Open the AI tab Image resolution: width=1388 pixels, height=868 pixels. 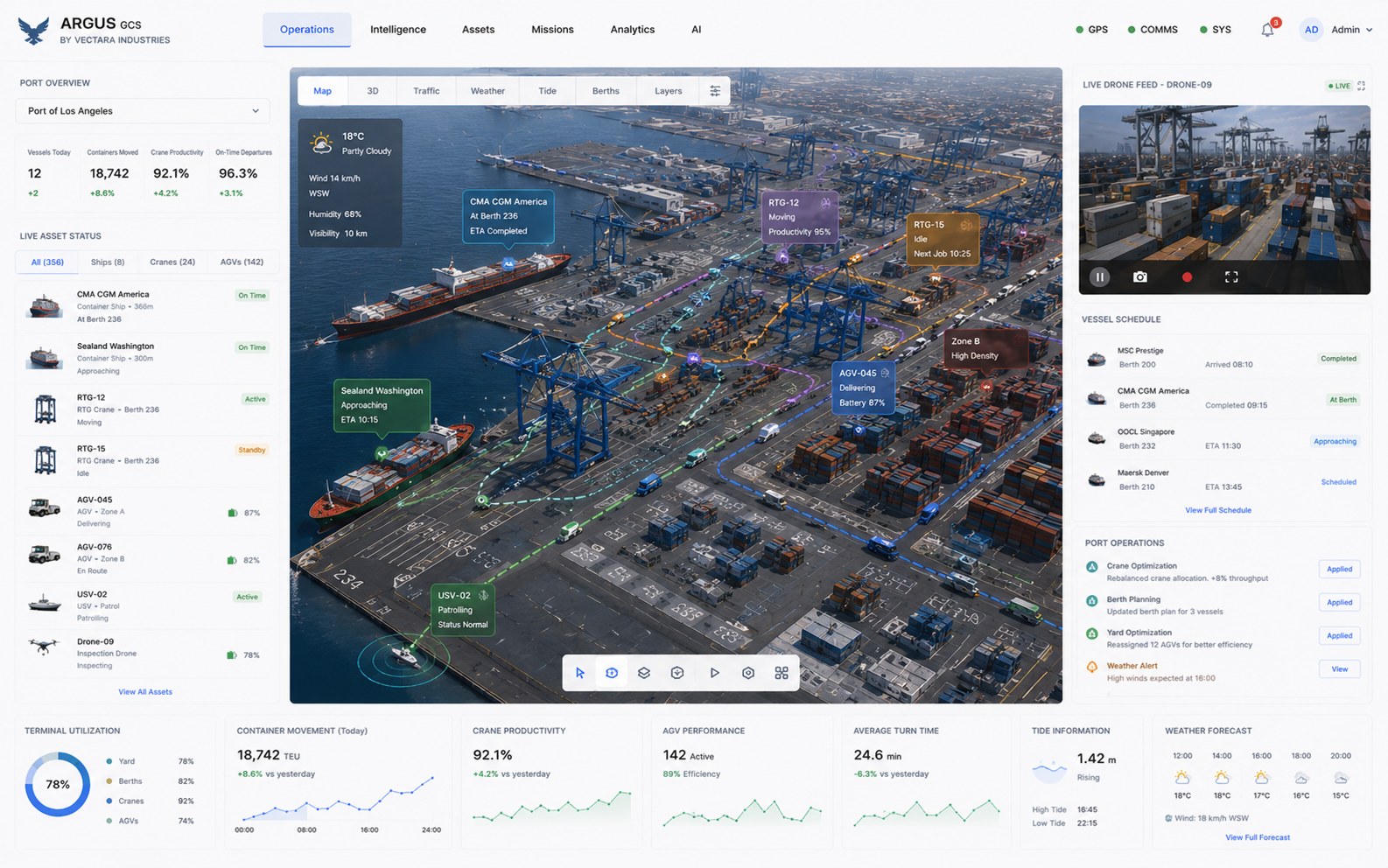click(697, 30)
